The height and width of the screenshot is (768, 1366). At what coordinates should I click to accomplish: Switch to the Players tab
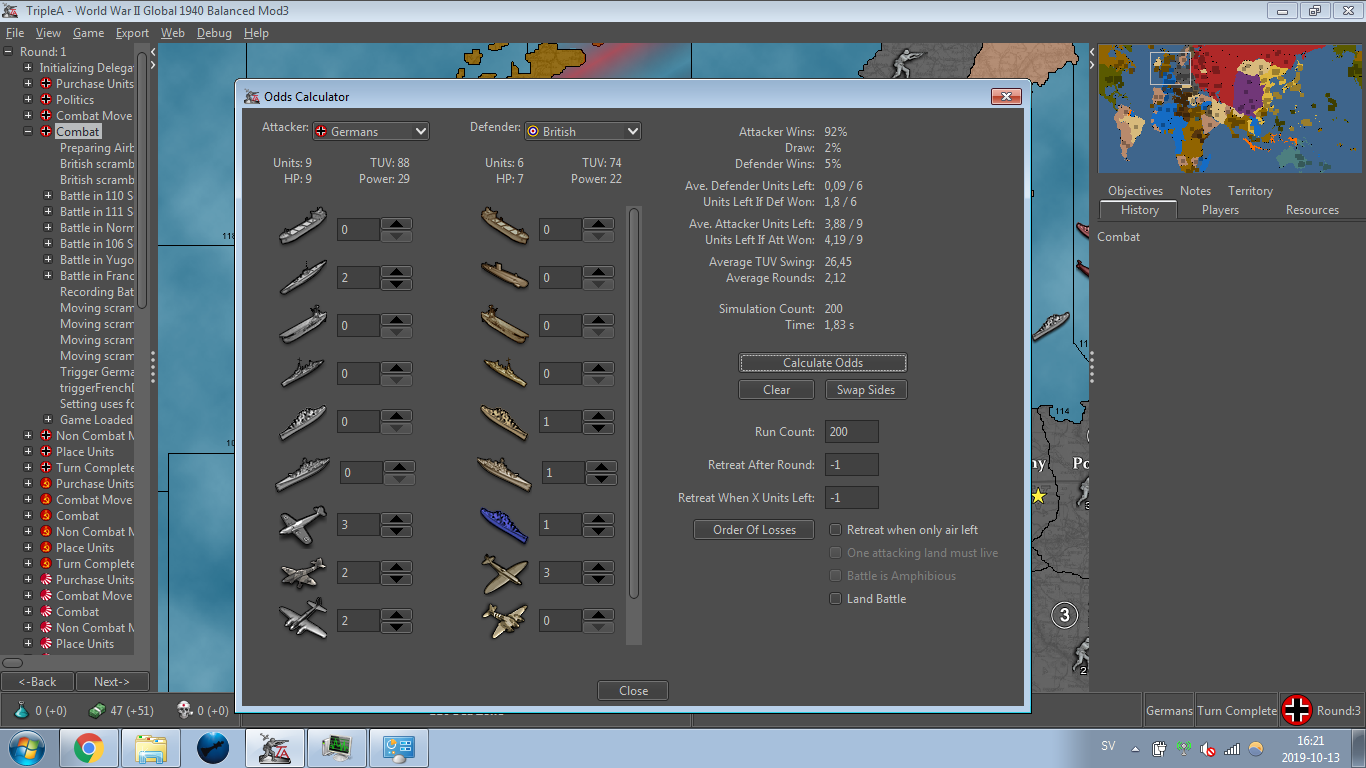point(1220,210)
